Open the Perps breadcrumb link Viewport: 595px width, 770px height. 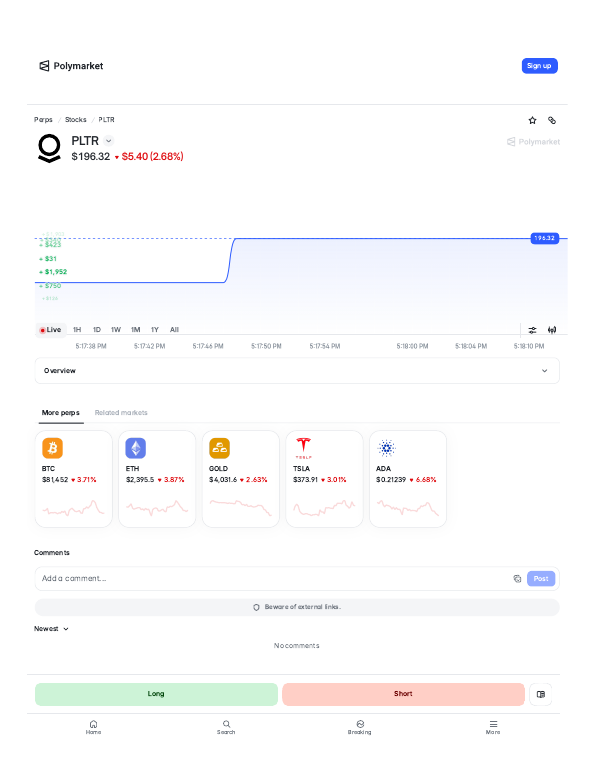coord(43,120)
